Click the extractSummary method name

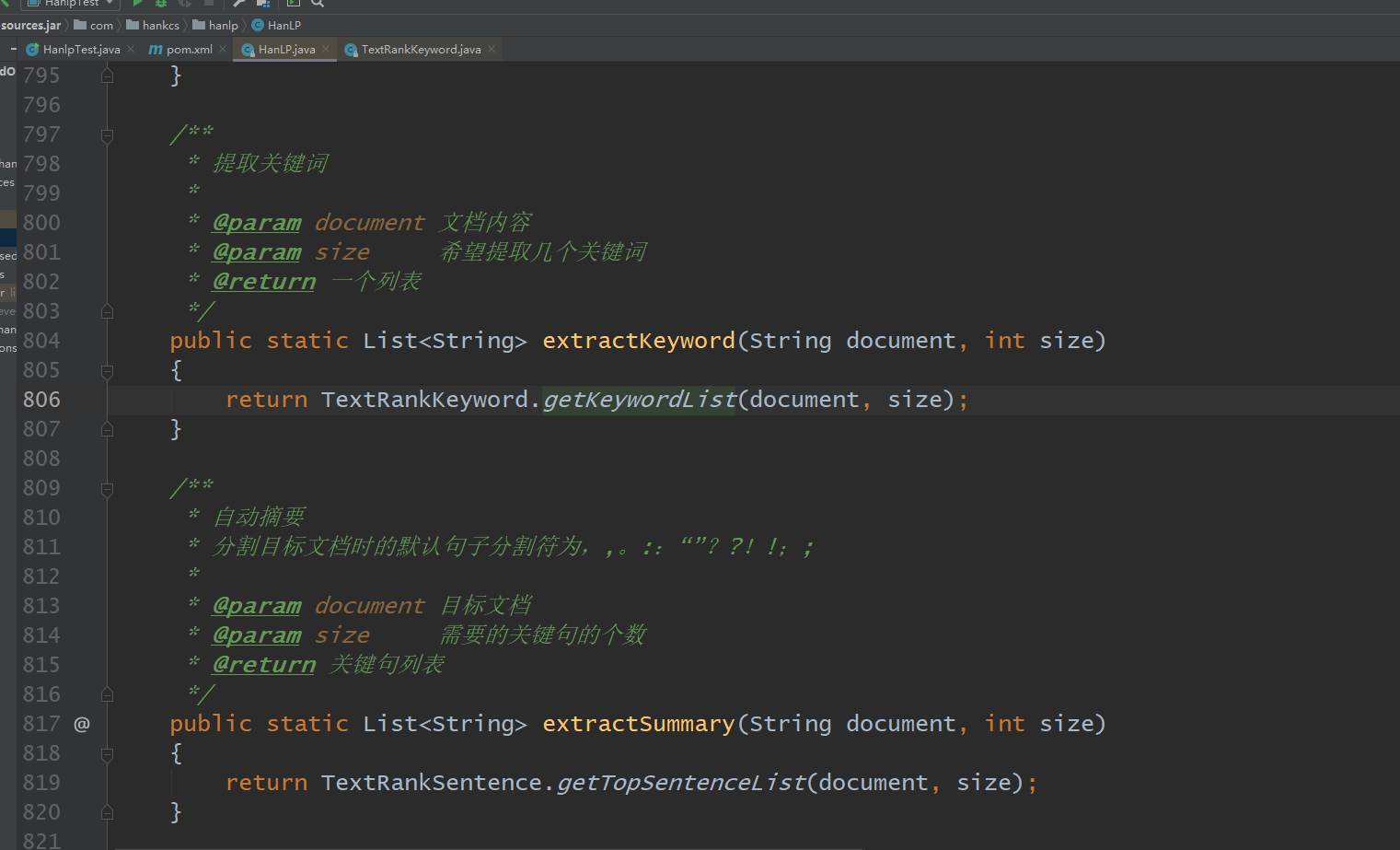[x=639, y=724]
